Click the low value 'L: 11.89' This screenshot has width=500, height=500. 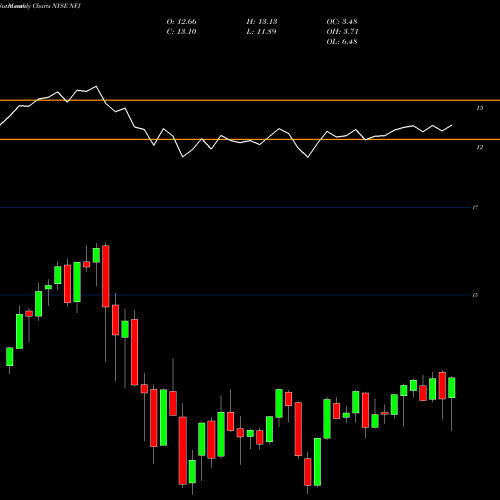click(261, 32)
